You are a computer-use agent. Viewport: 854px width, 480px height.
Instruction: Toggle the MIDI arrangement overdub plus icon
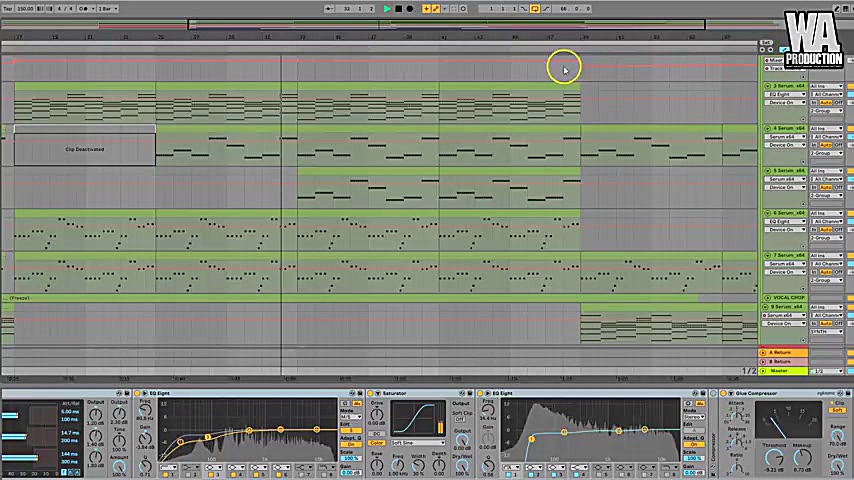pos(426,9)
